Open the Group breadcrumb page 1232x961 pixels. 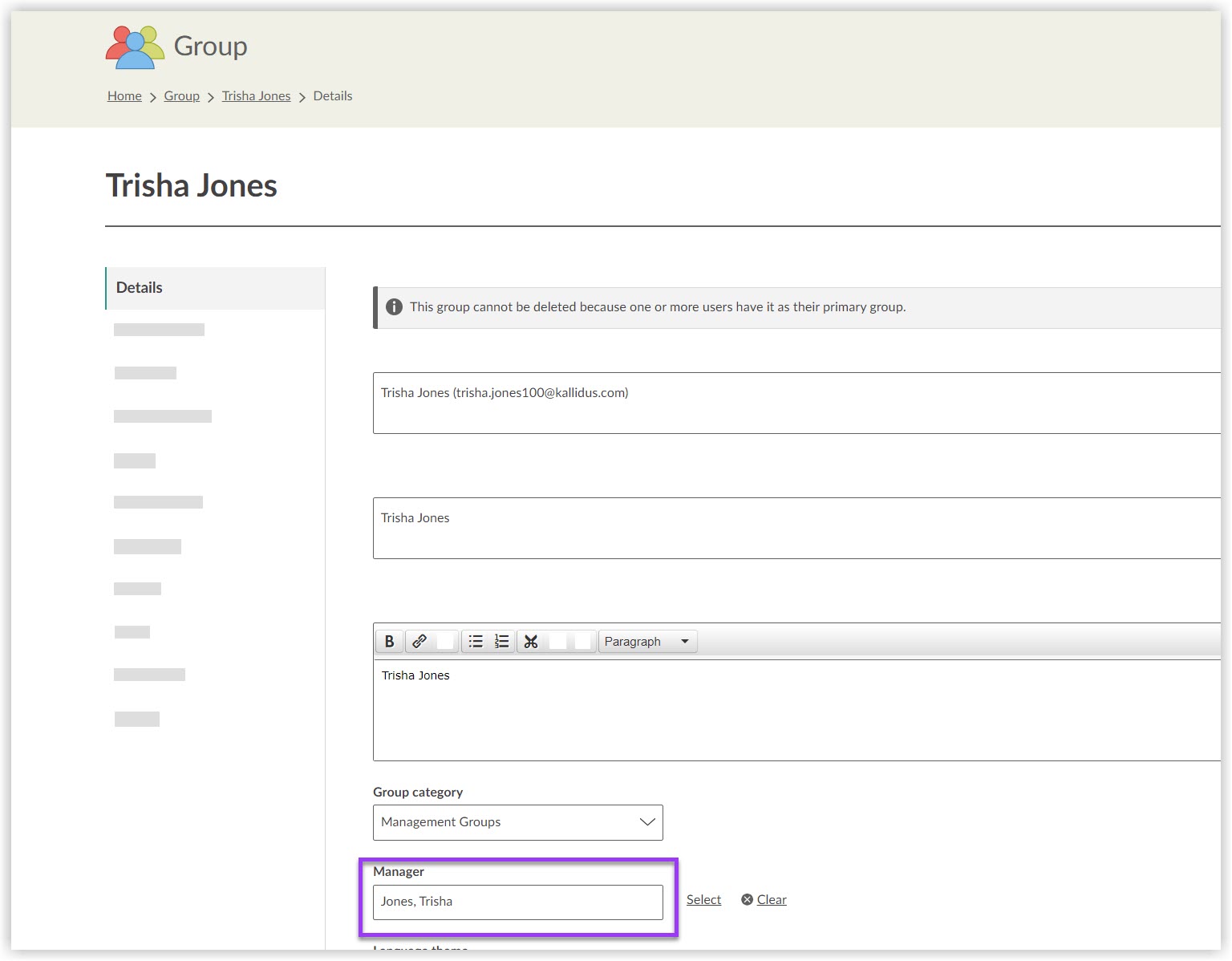point(181,95)
